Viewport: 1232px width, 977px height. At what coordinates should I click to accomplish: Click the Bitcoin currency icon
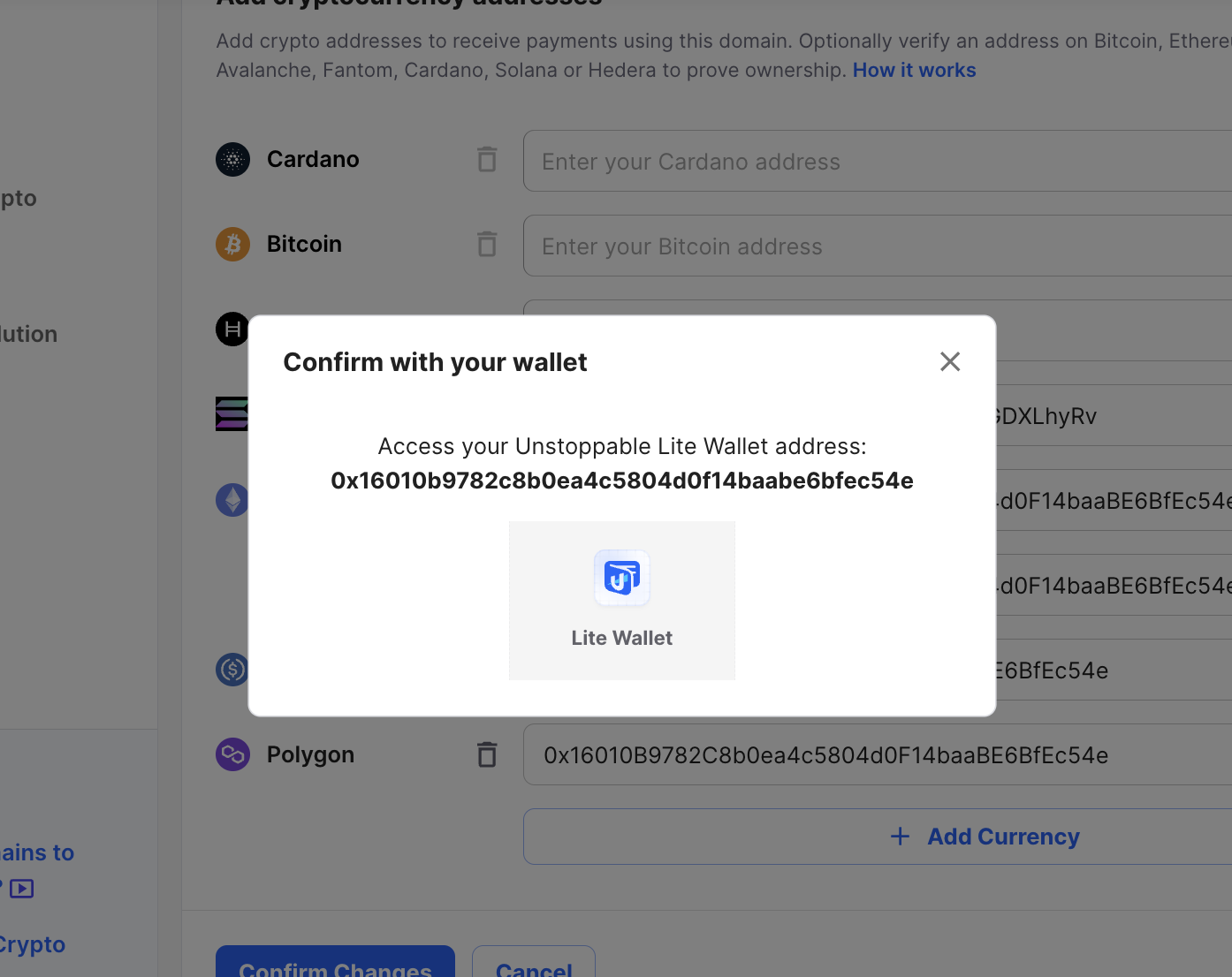(x=232, y=244)
